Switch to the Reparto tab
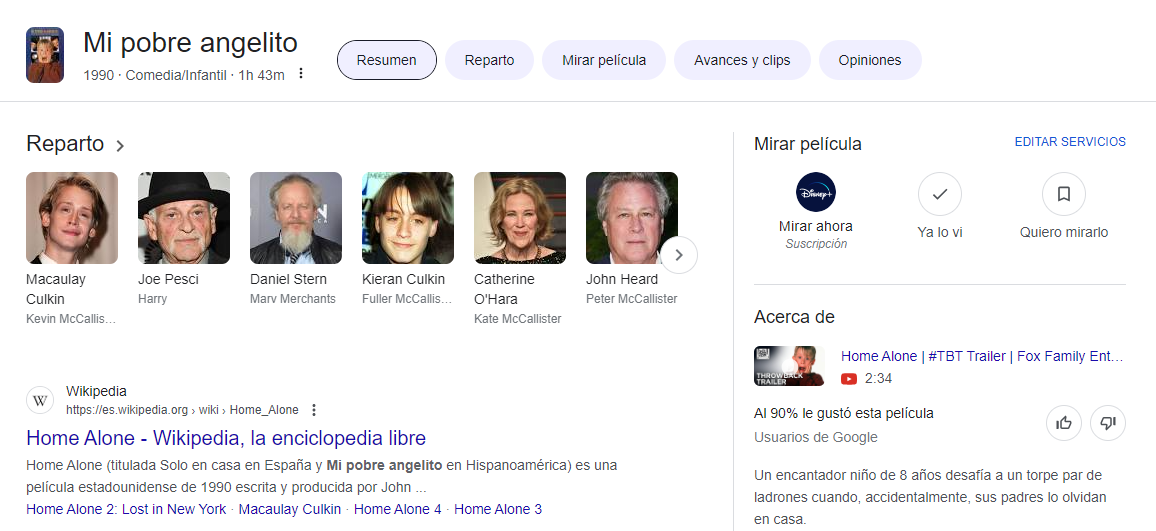The width and height of the screenshot is (1156, 531). point(489,60)
